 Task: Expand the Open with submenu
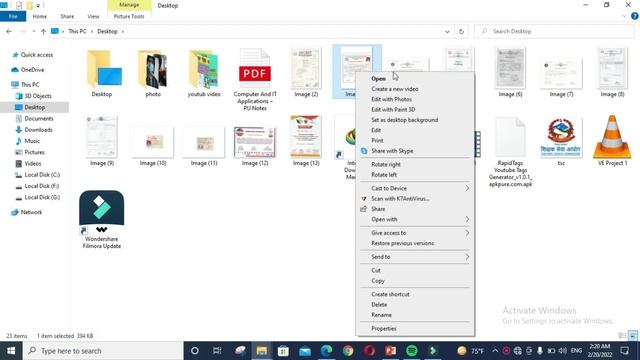tap(415, 219)
